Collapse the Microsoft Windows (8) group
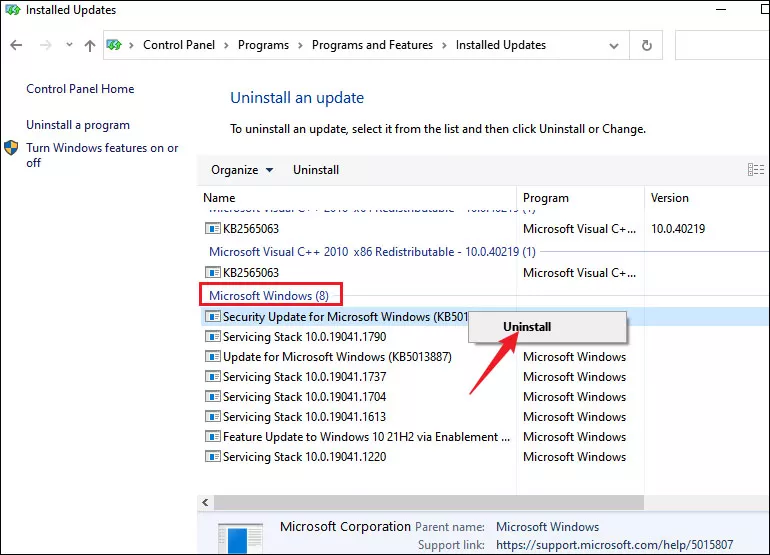 (269, 296)
